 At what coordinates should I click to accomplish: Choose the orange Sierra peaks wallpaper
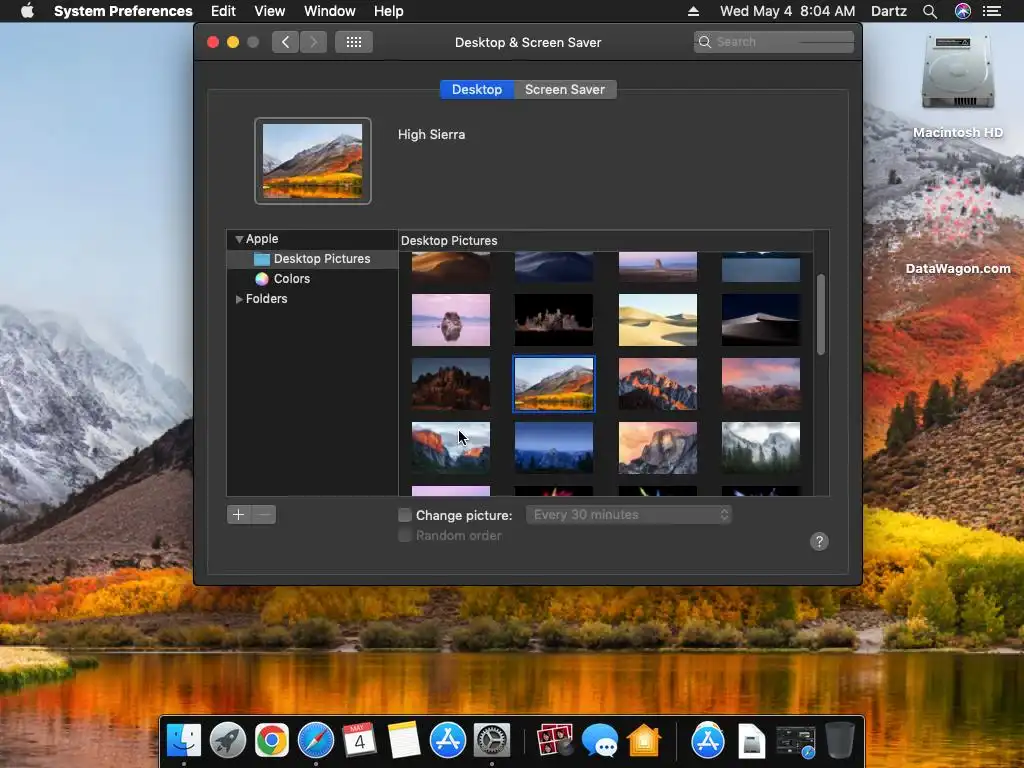tap(658, 384)
